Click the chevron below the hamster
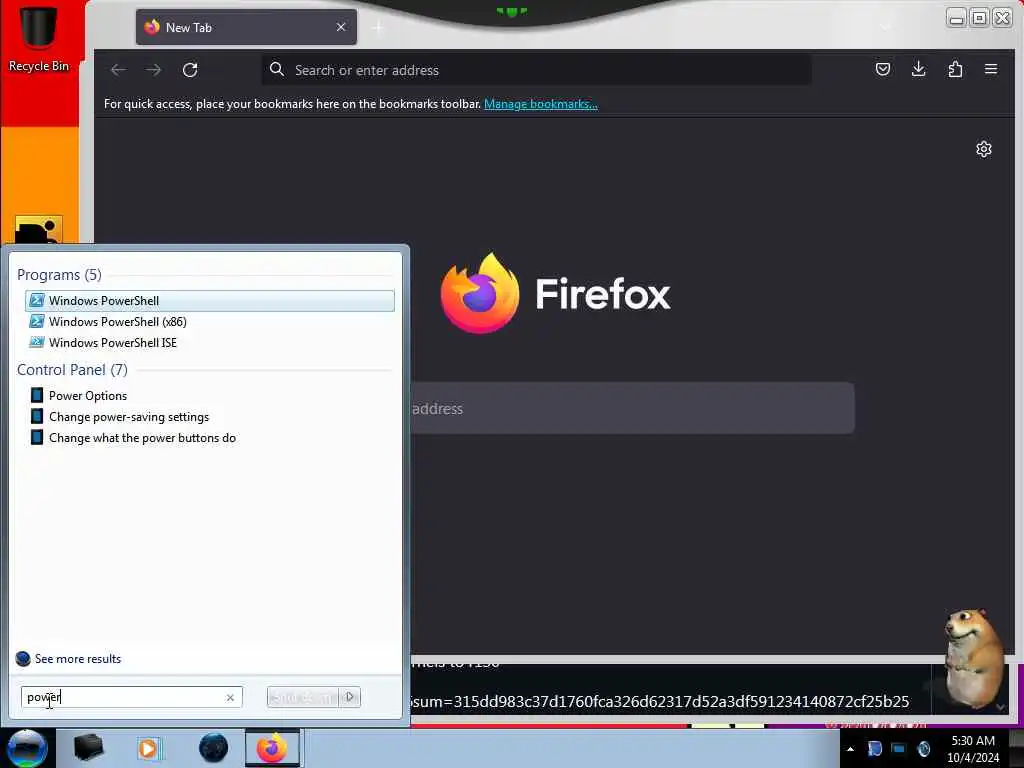Viewport: 1024px width, 768px height. click(1000, 707)
